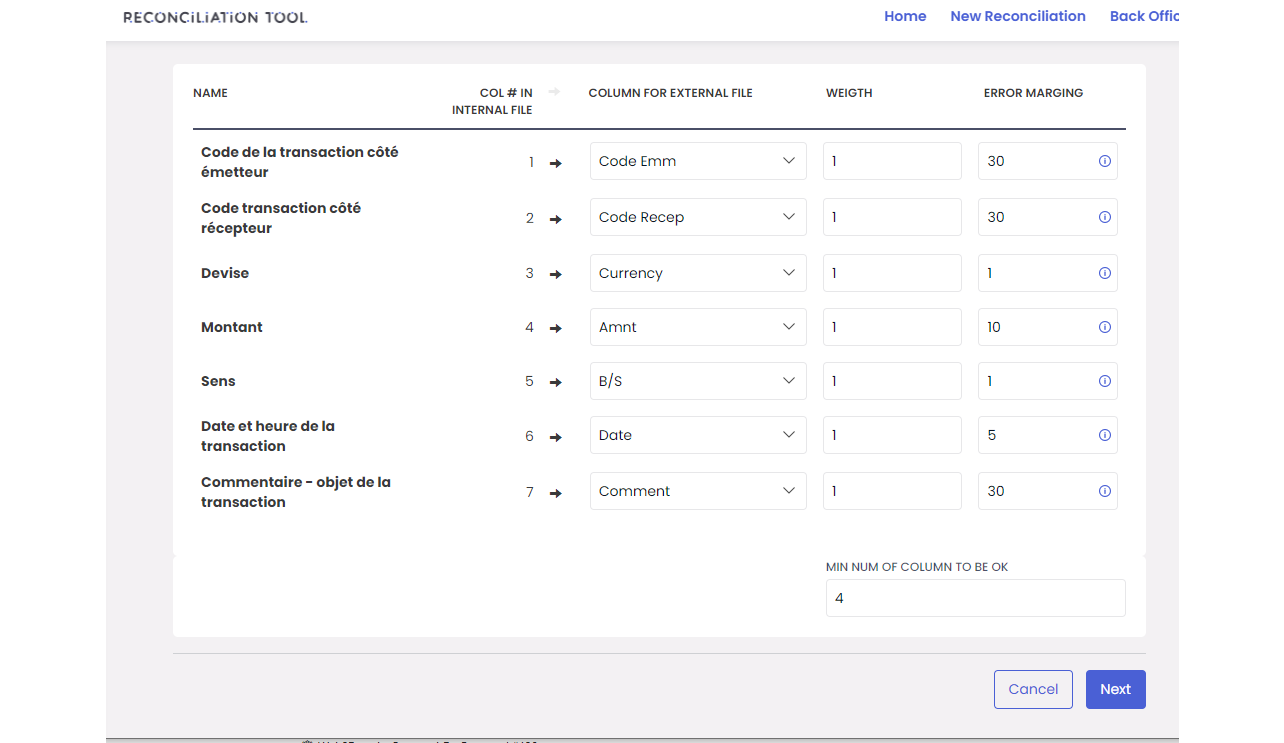
Task: Focus the min num of column field
Action: [975, 598]
